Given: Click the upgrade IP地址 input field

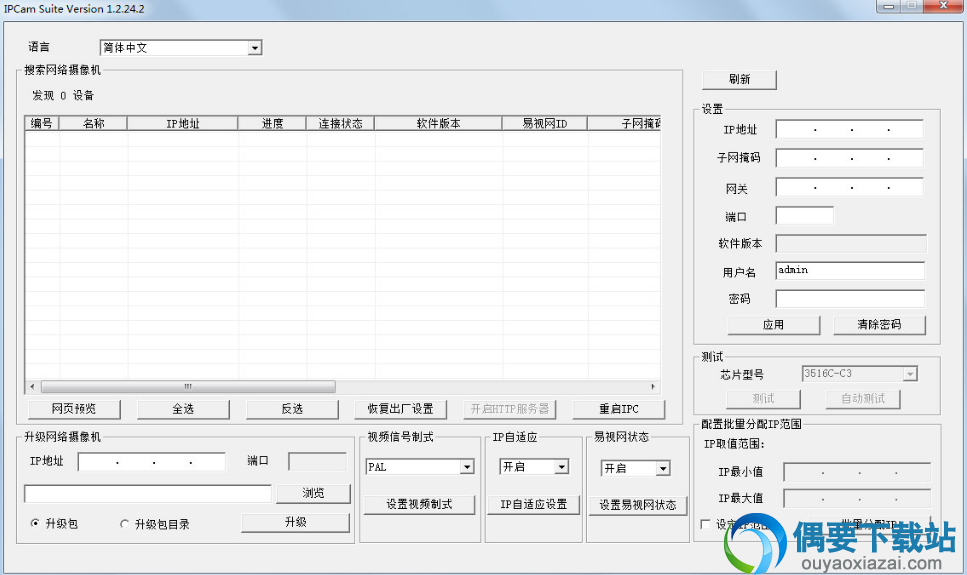Looking at the screenshot, I should tap(152, 461).
